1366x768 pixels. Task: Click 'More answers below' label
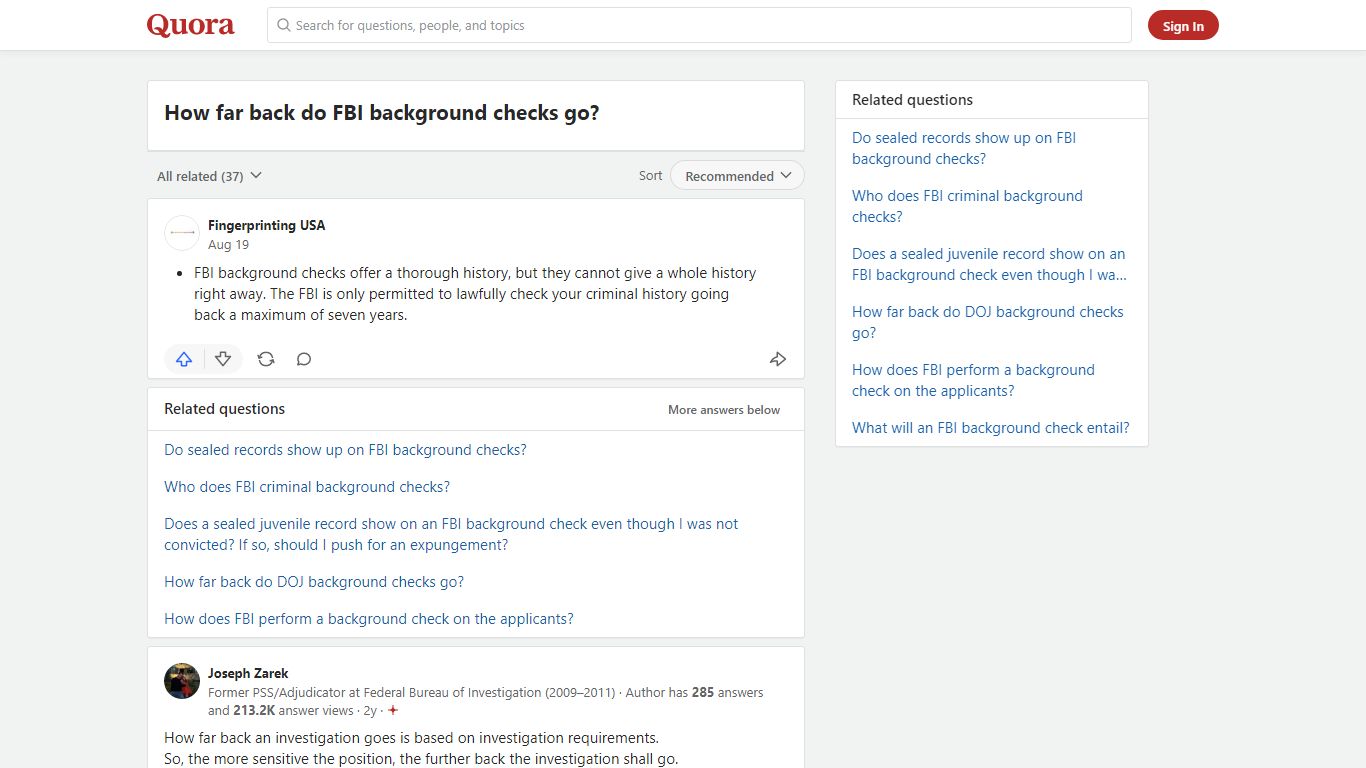click(x=724, y=410)
